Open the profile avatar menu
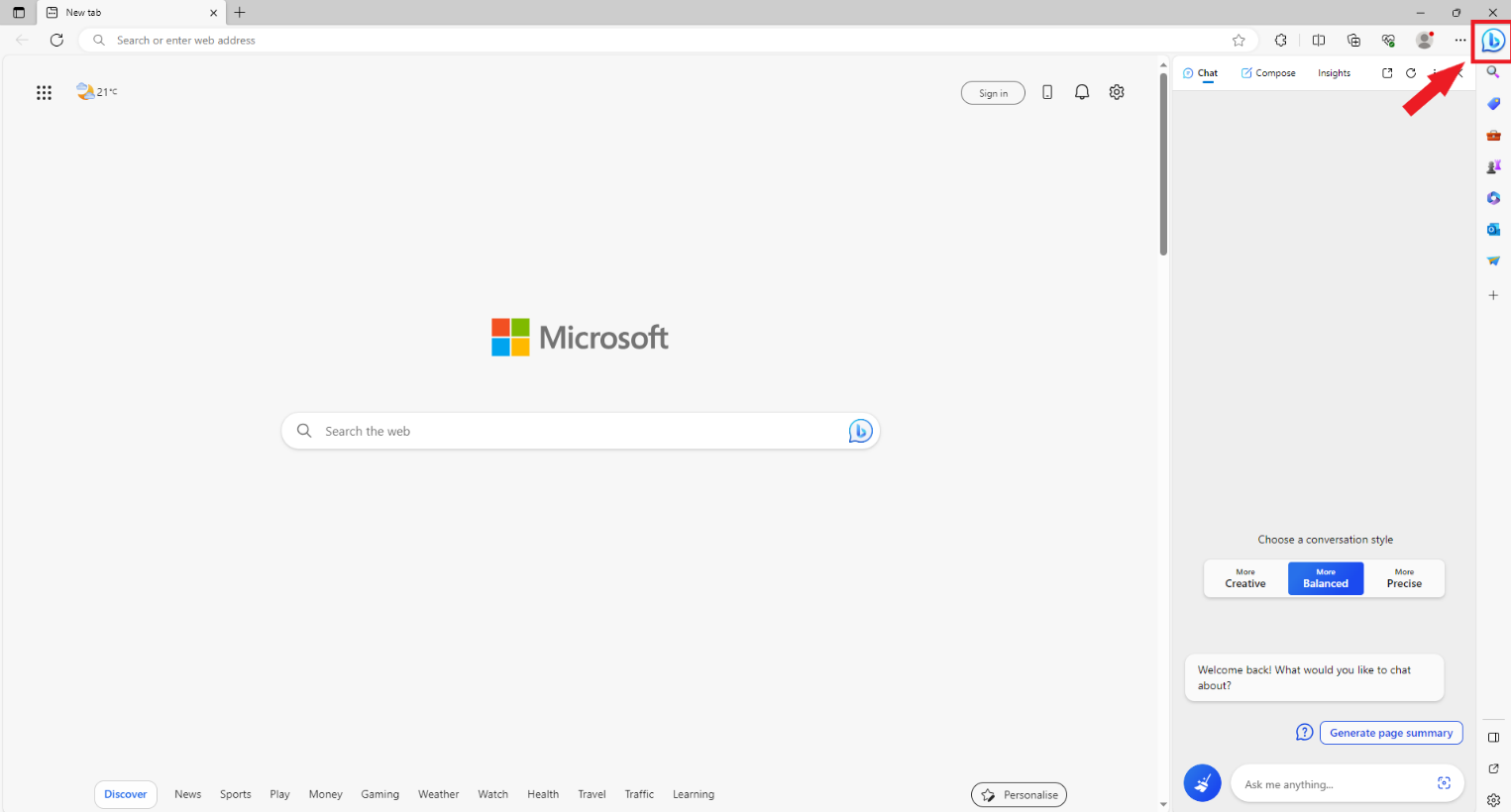 click(1425, 41)
